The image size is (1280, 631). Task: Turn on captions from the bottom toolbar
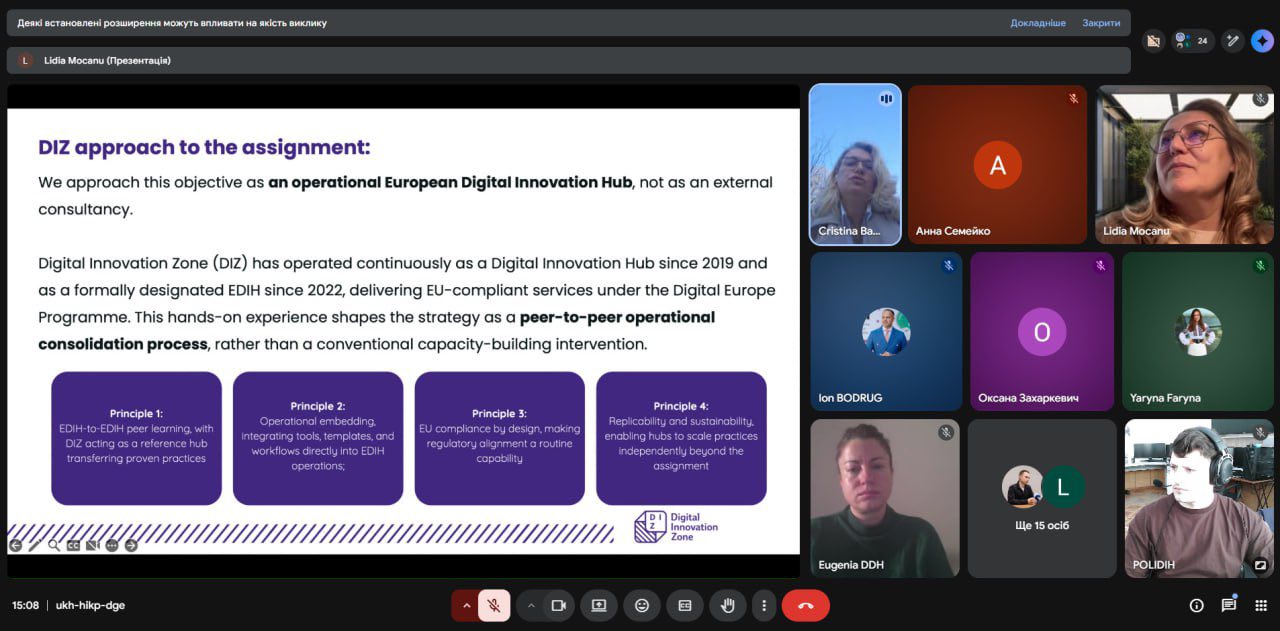coord(685,605)
